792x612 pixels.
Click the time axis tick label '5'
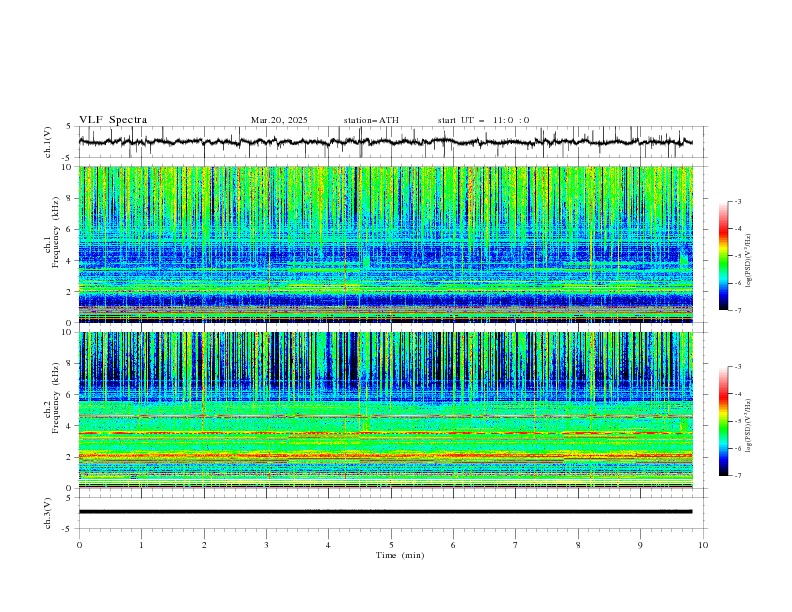pyautogui.click(x=391, y=545)
